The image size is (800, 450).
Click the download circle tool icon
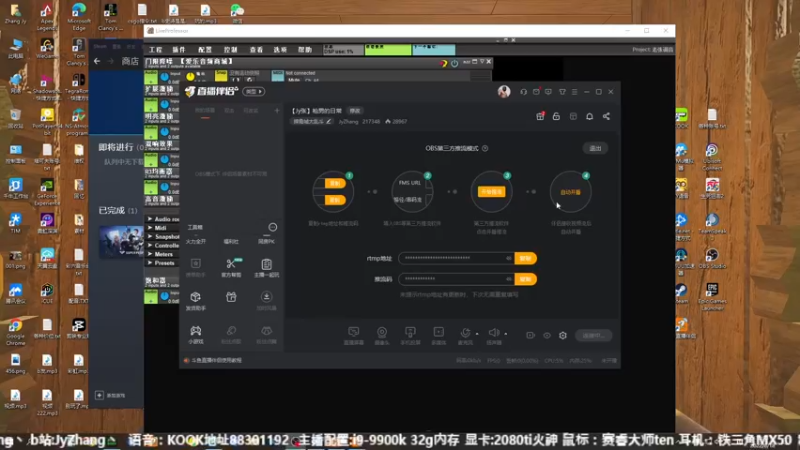click(x=266, y=297)
